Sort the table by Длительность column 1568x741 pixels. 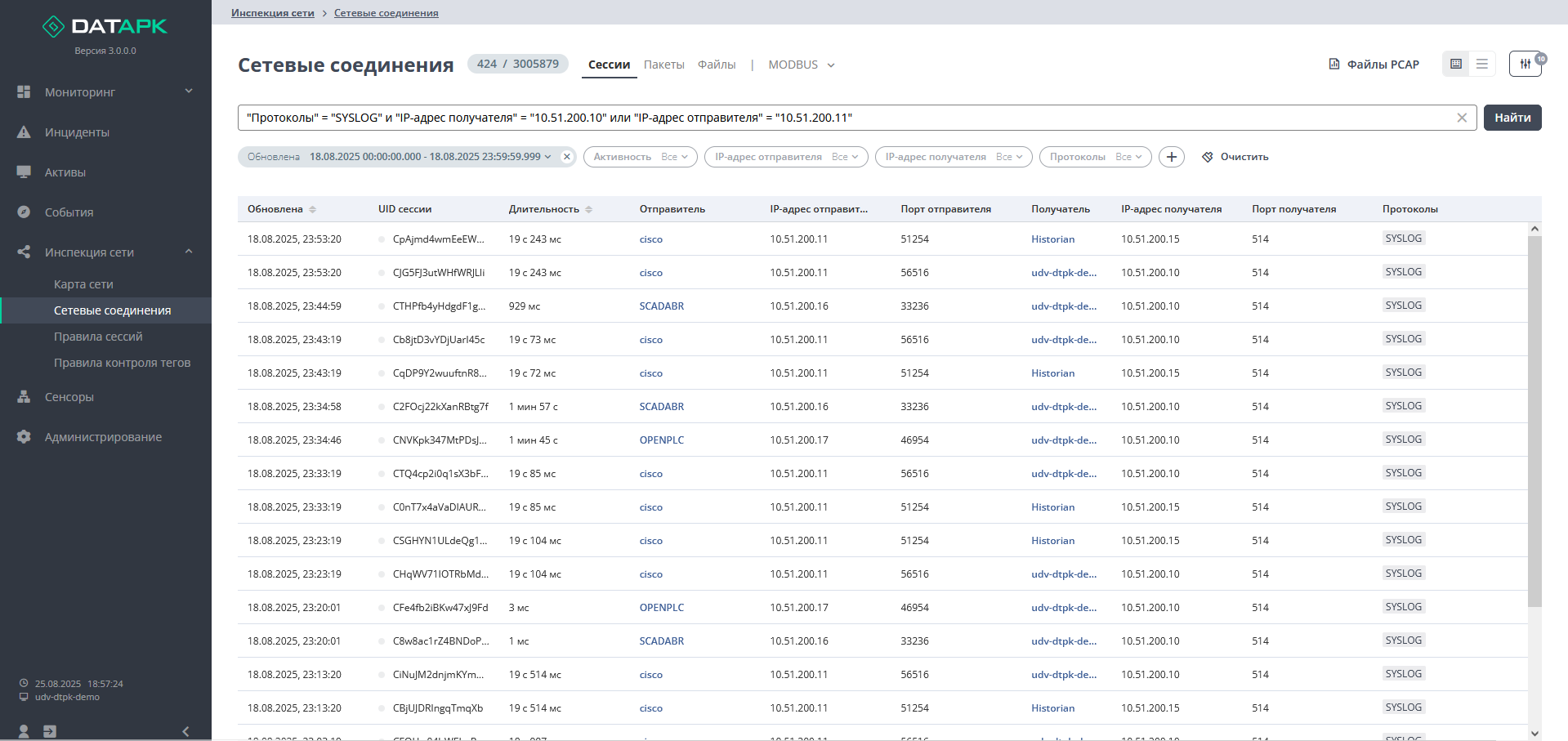point(588,210)
